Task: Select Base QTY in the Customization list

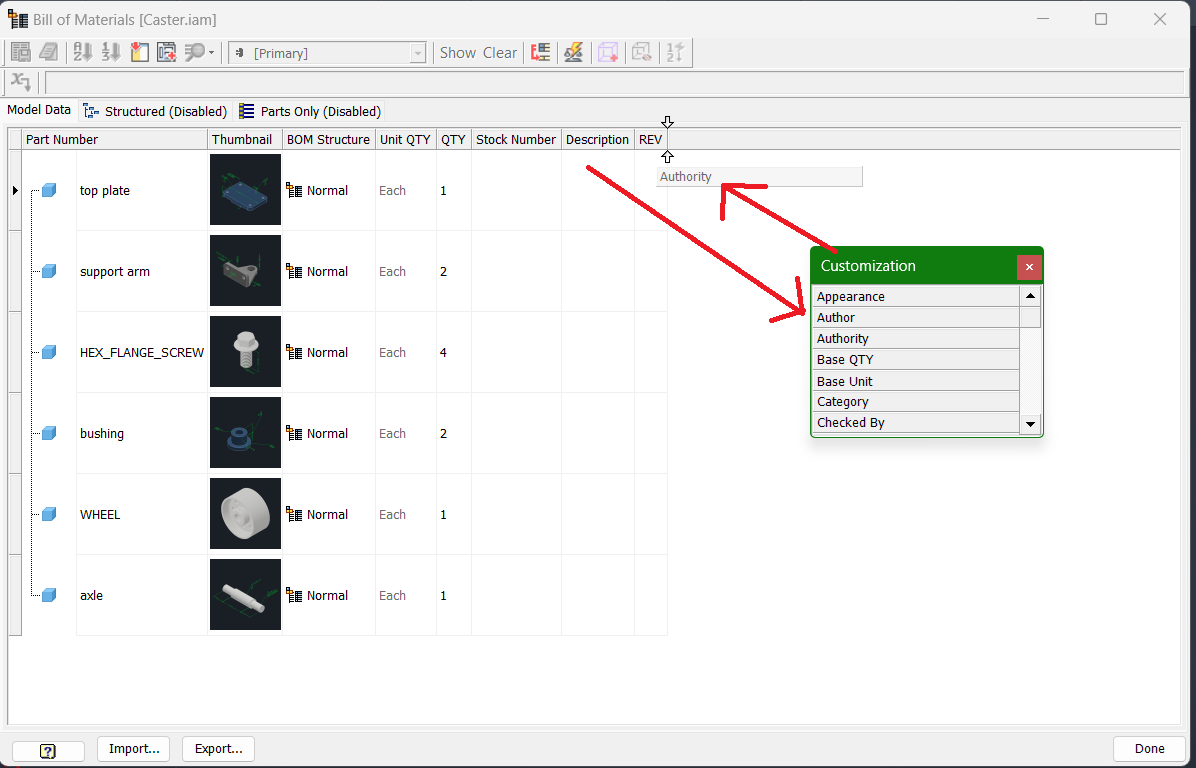Action: (x=916, y=359)
